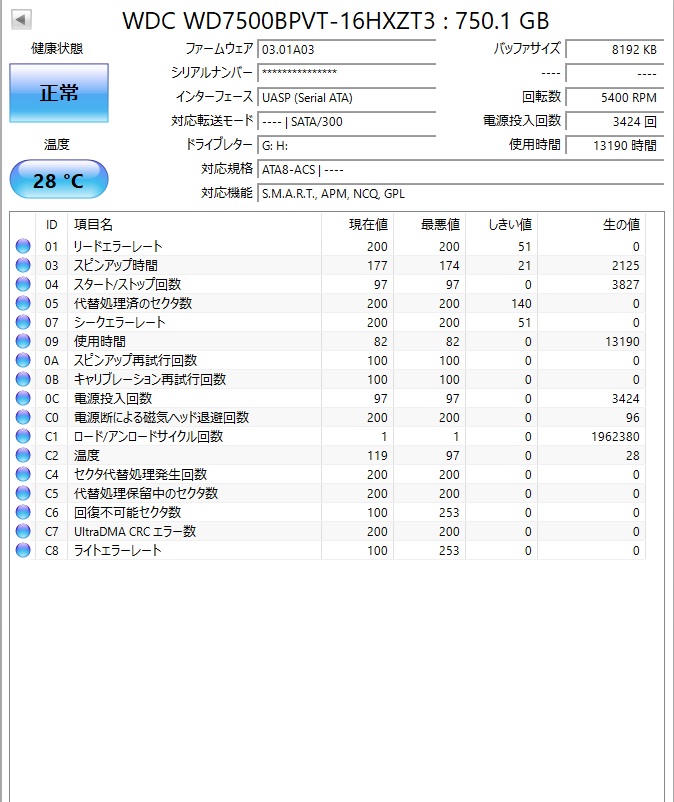The height and width of the screenshot is (802, 674).
Task: Click status orb for ID 05 代替処理済のセクタ数
Action: coord(23,303)
